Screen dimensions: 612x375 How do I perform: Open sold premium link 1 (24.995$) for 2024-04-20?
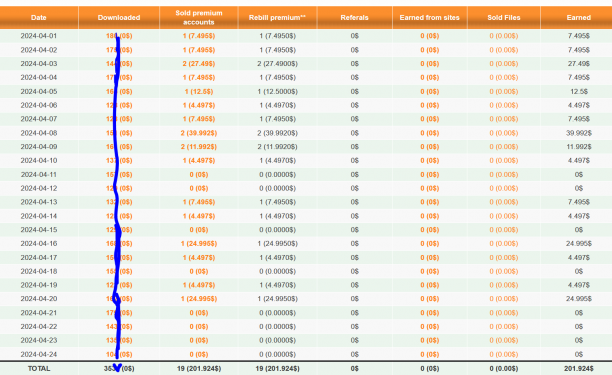199,299
